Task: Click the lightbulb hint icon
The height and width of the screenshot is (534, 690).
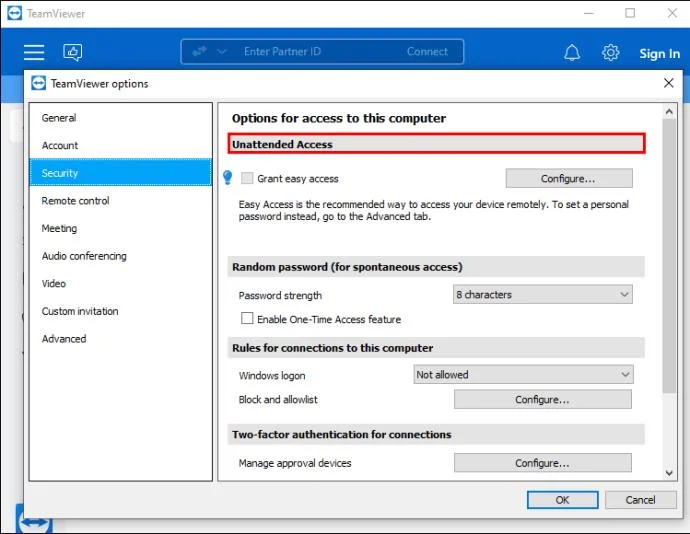Action: coord(228,177)
